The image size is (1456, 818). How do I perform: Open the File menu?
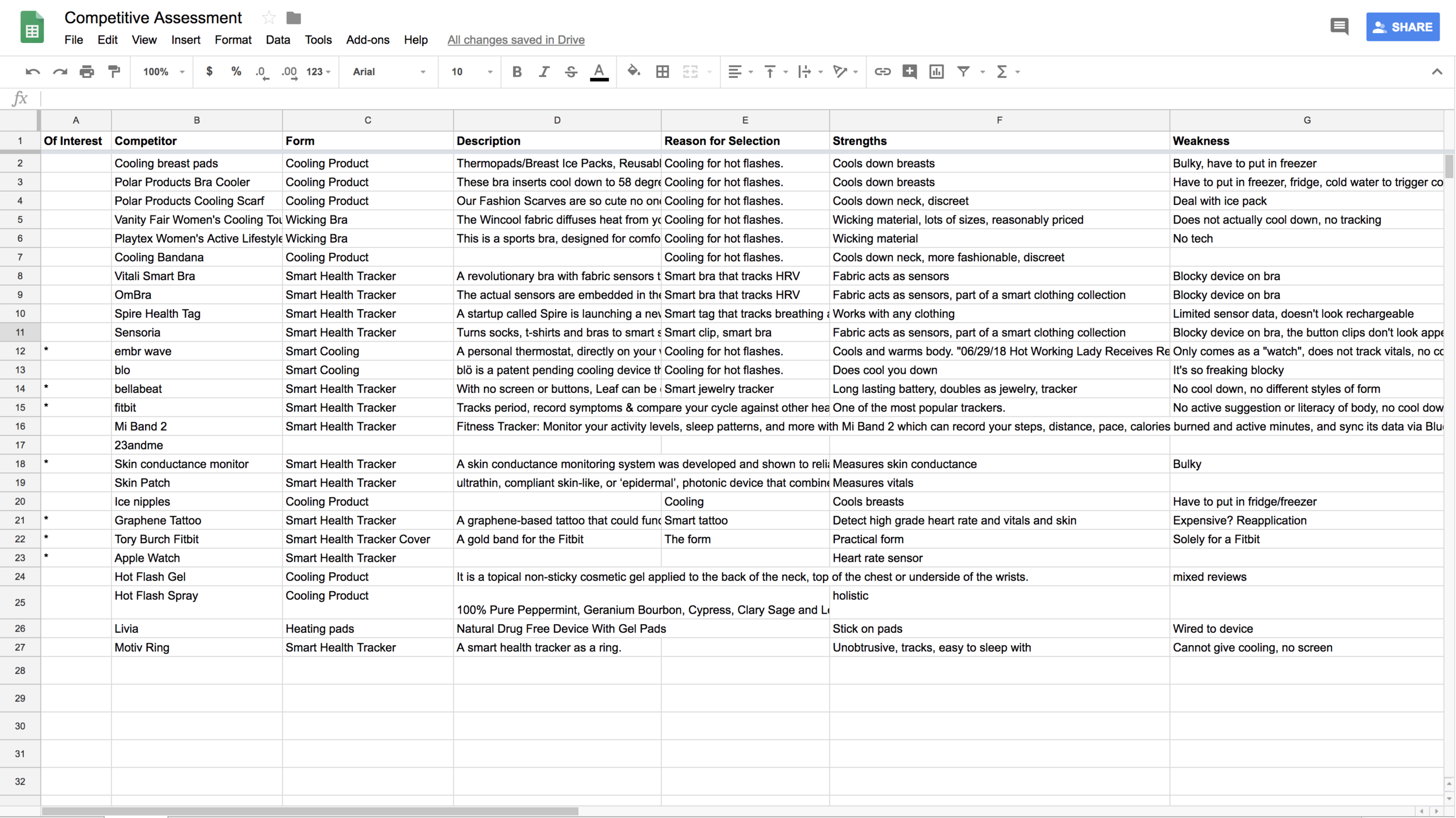pos(73,40)
